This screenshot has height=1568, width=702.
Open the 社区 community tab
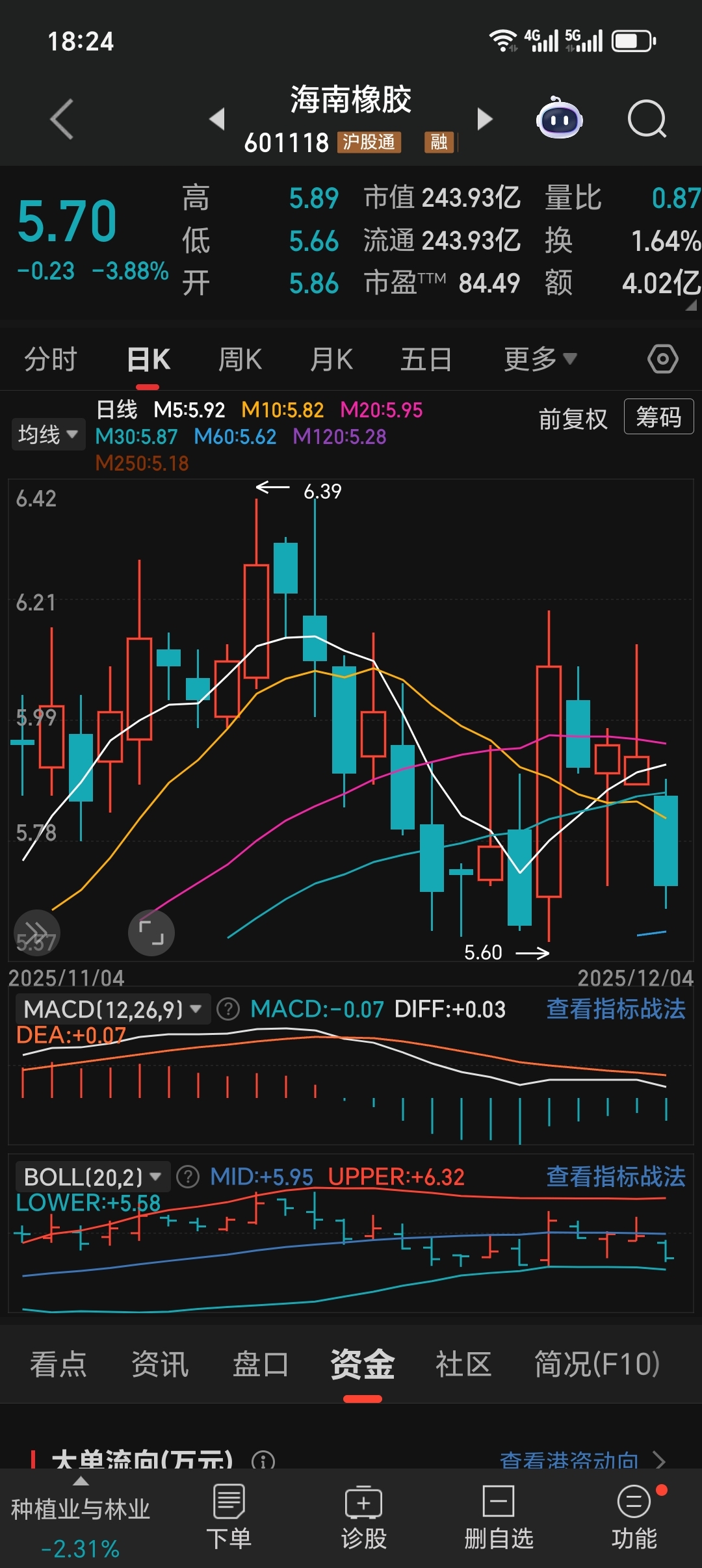pos(463,1364)
